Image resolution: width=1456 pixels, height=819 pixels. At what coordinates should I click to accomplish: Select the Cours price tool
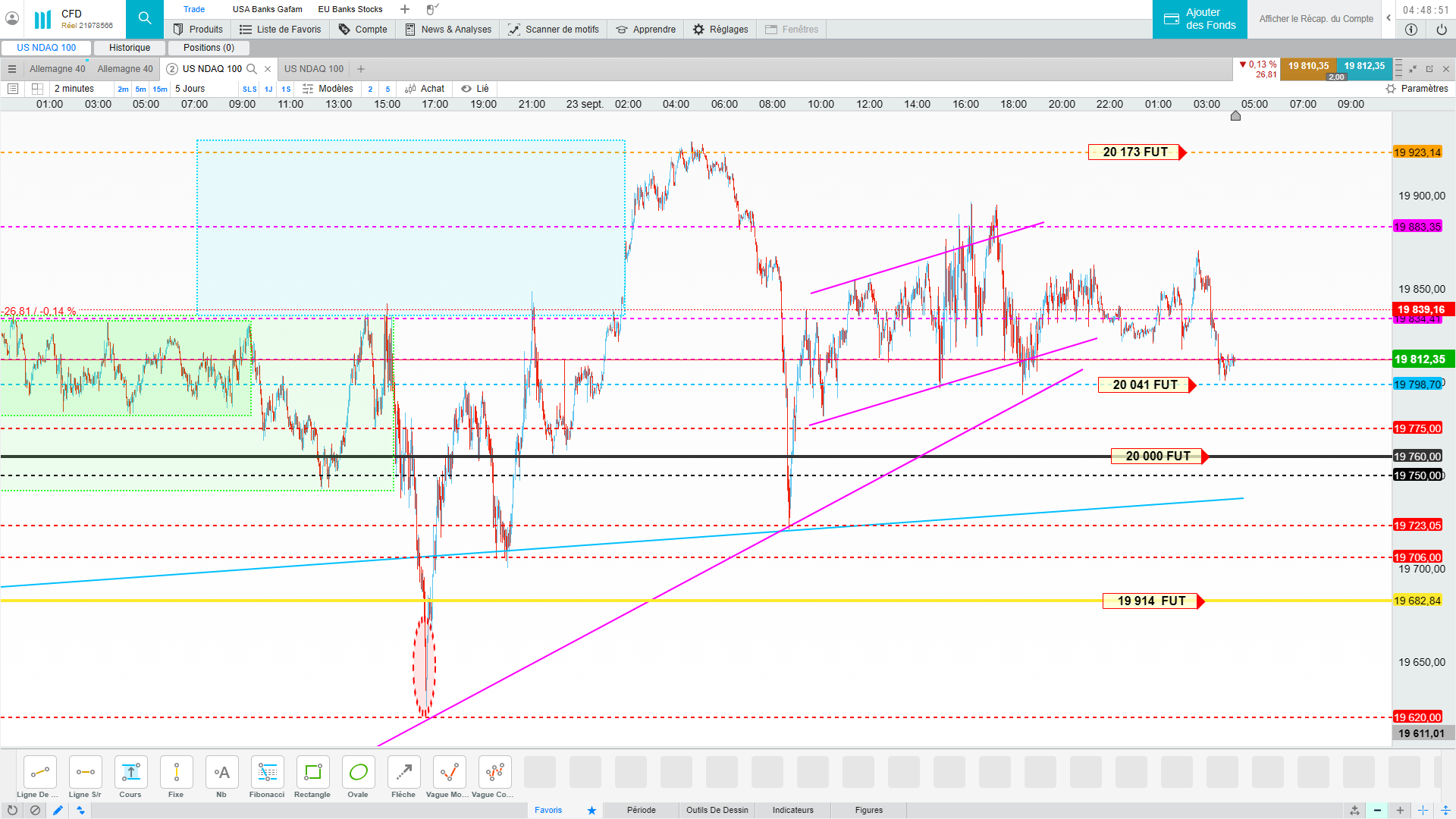tap(130, 773)
